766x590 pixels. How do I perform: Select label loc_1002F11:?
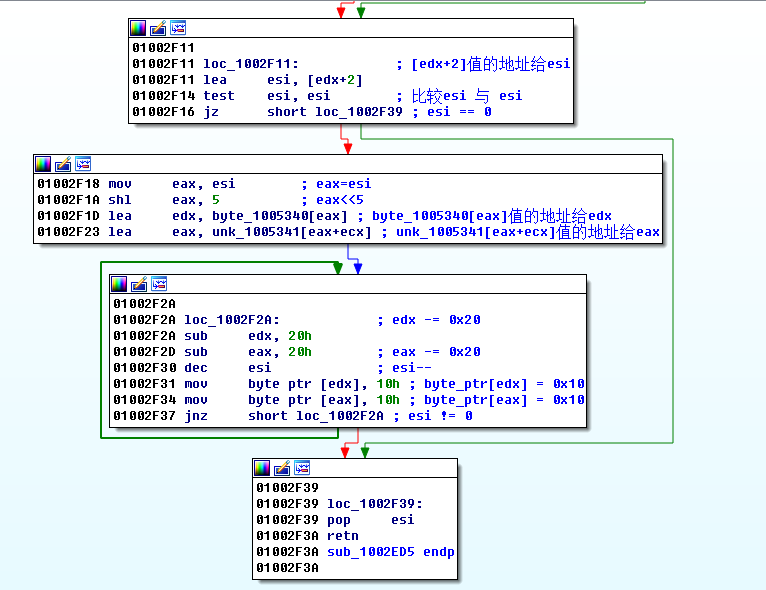click(x=251, y=63)
